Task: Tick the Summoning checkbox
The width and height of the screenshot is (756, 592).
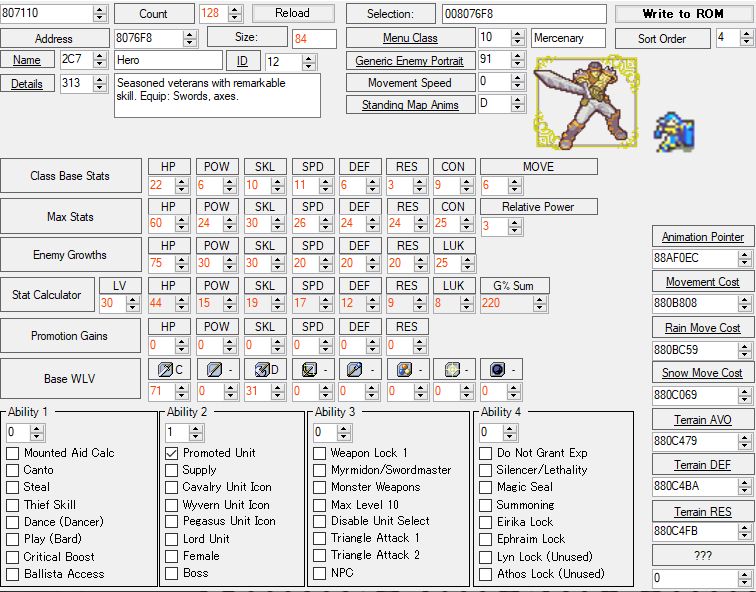Action: pos(485,505)
